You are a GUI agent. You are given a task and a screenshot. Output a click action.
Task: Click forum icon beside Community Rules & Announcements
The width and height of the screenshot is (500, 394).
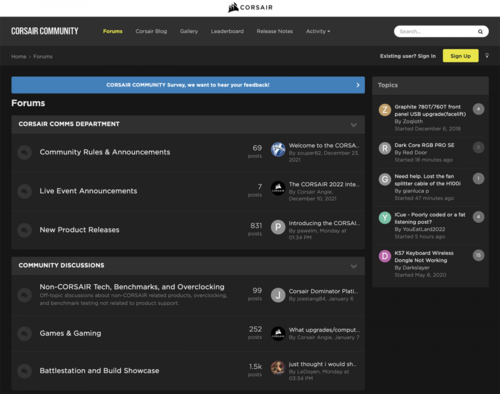(x=24, y=152)
